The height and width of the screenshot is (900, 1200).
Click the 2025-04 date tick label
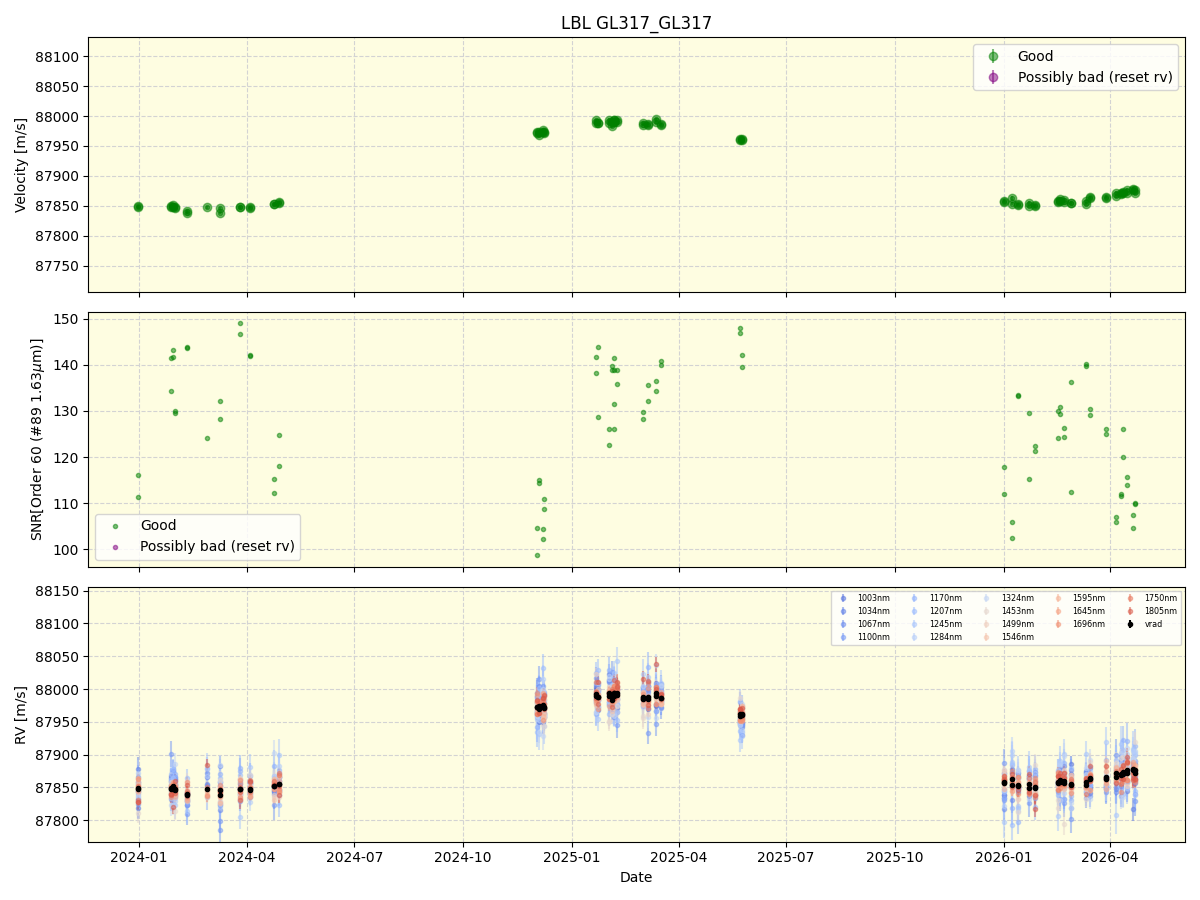click(x=679, y=856)
